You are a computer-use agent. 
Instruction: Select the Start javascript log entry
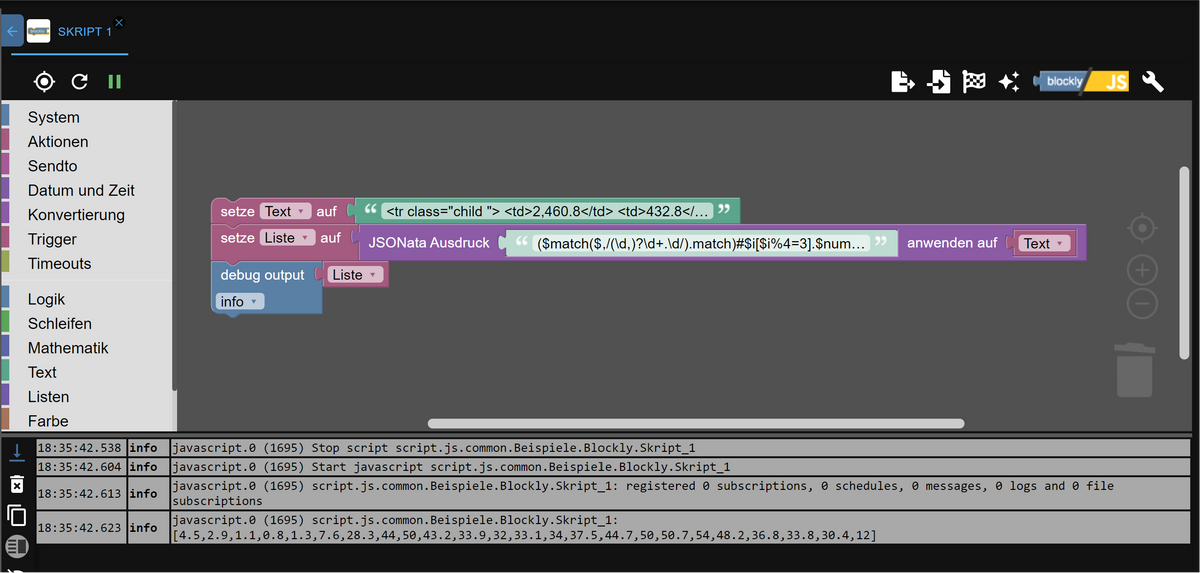tap(614, 466)
